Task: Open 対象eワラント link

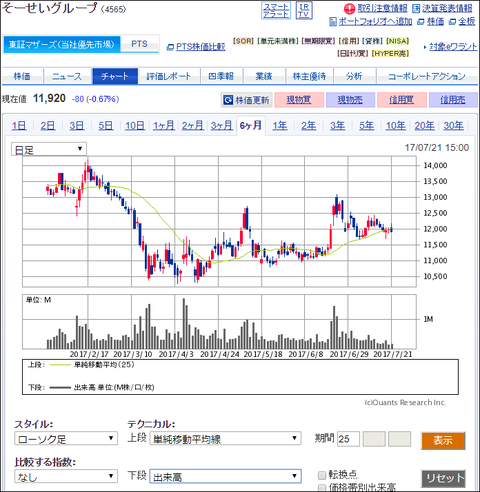Action: click(453, 47)
